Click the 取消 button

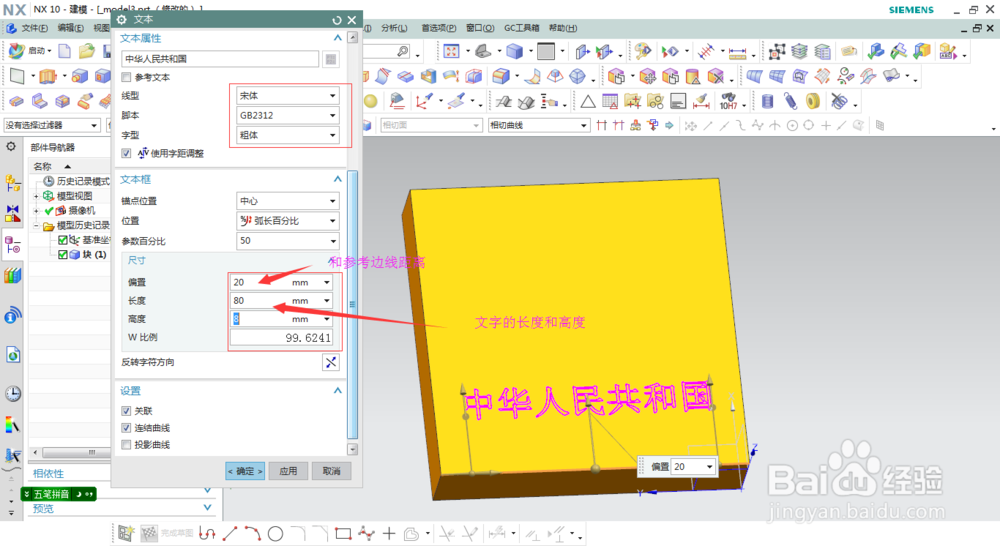click(x=332, y=471)
